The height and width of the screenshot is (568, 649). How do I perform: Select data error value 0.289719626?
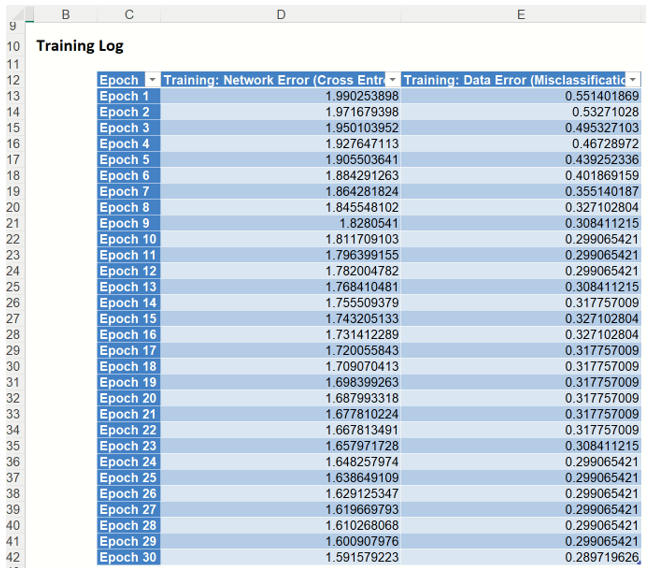click(x=521, y=557)
